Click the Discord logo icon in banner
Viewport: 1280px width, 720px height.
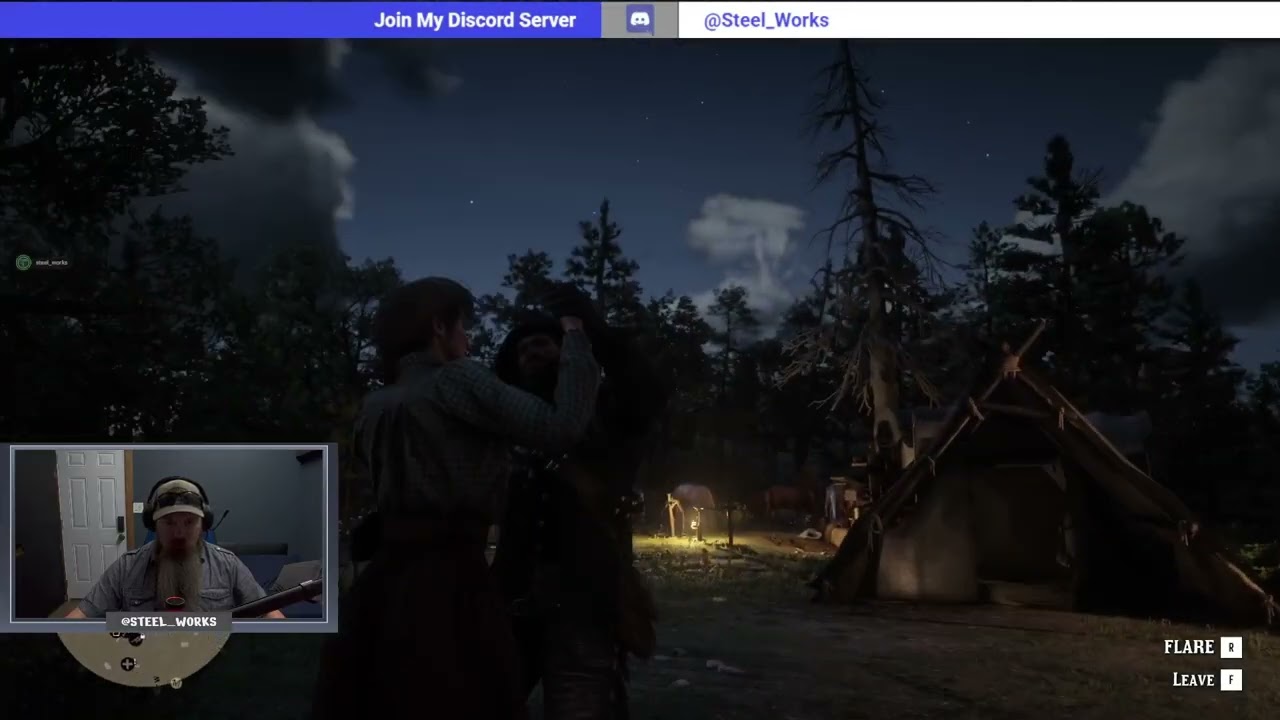(x=640, y=20)
